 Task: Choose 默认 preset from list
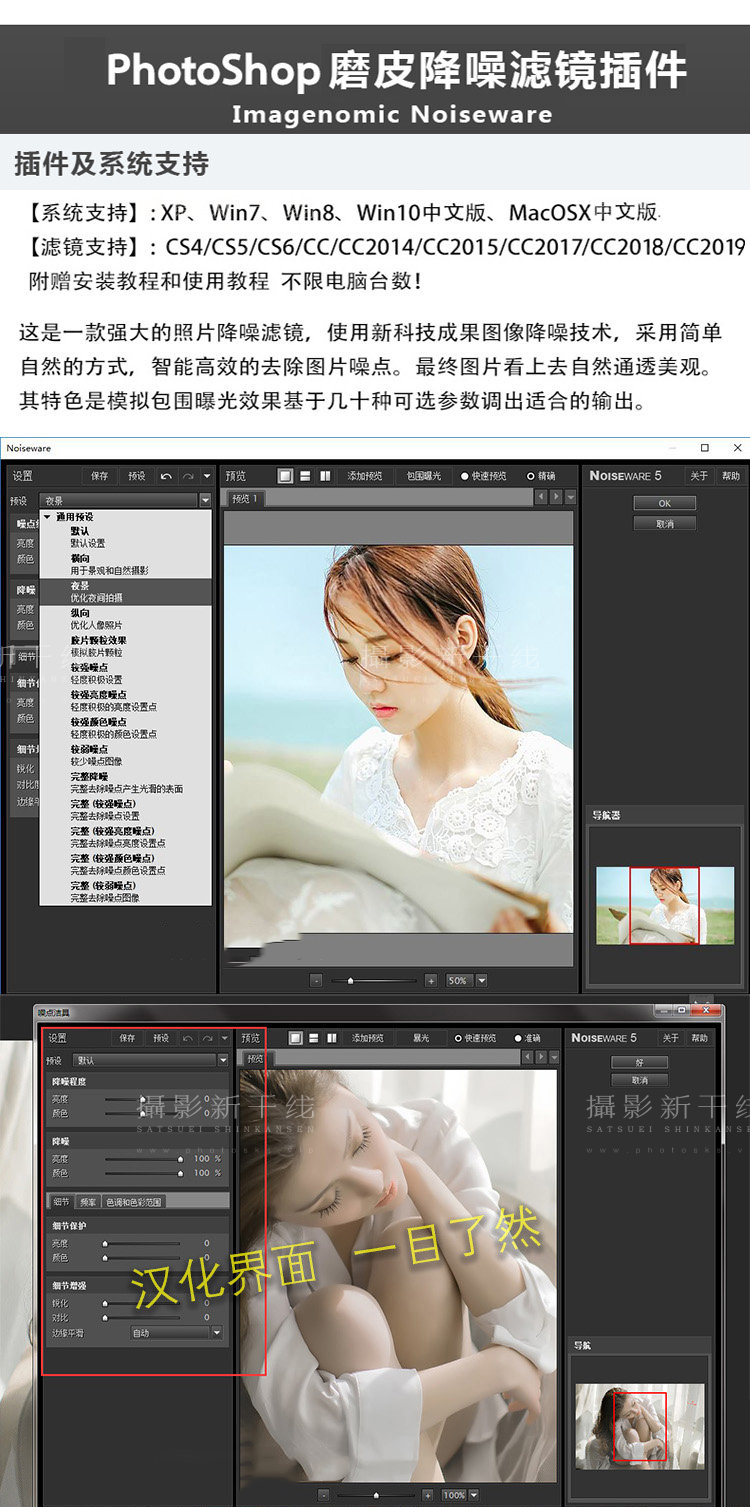125,537
